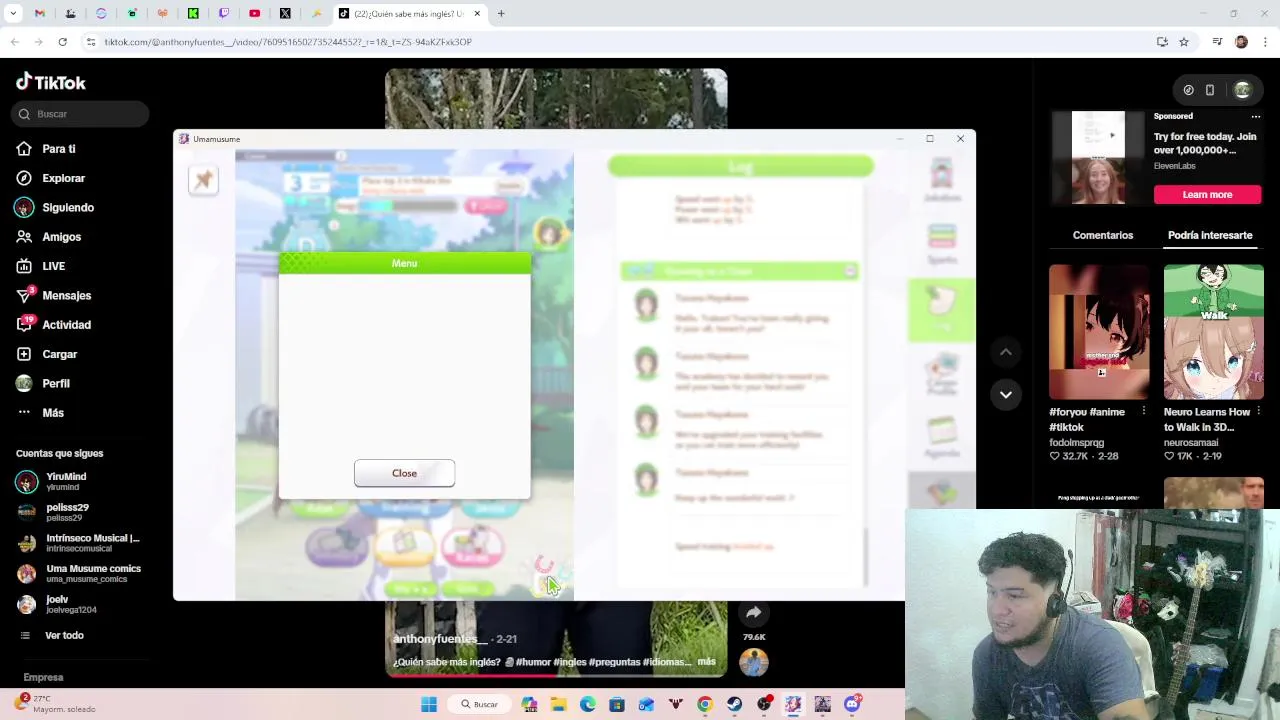Click the Buscar search field in TikTok
The height and width of the screenshot is (720, 1280).
(81, 114)
